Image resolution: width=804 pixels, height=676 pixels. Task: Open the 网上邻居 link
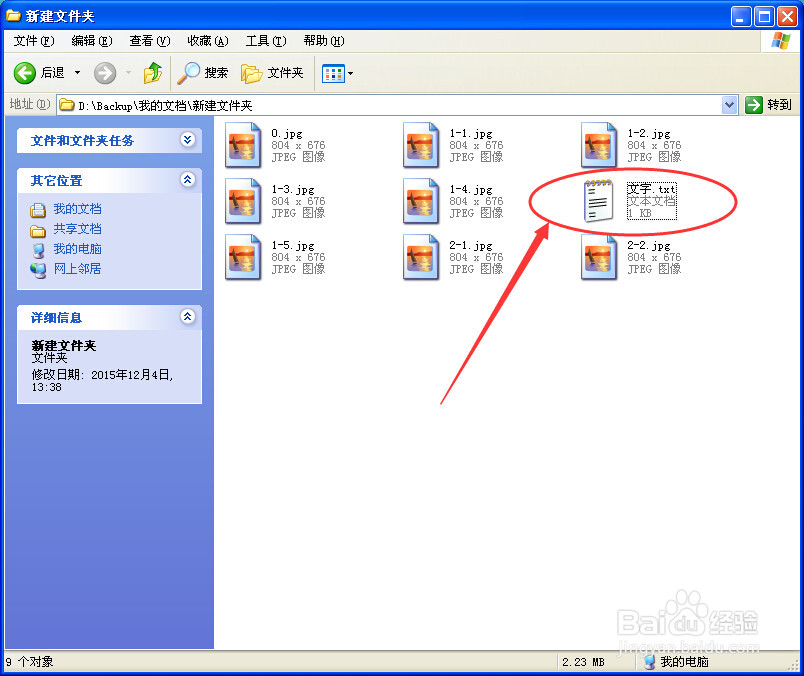77,269
